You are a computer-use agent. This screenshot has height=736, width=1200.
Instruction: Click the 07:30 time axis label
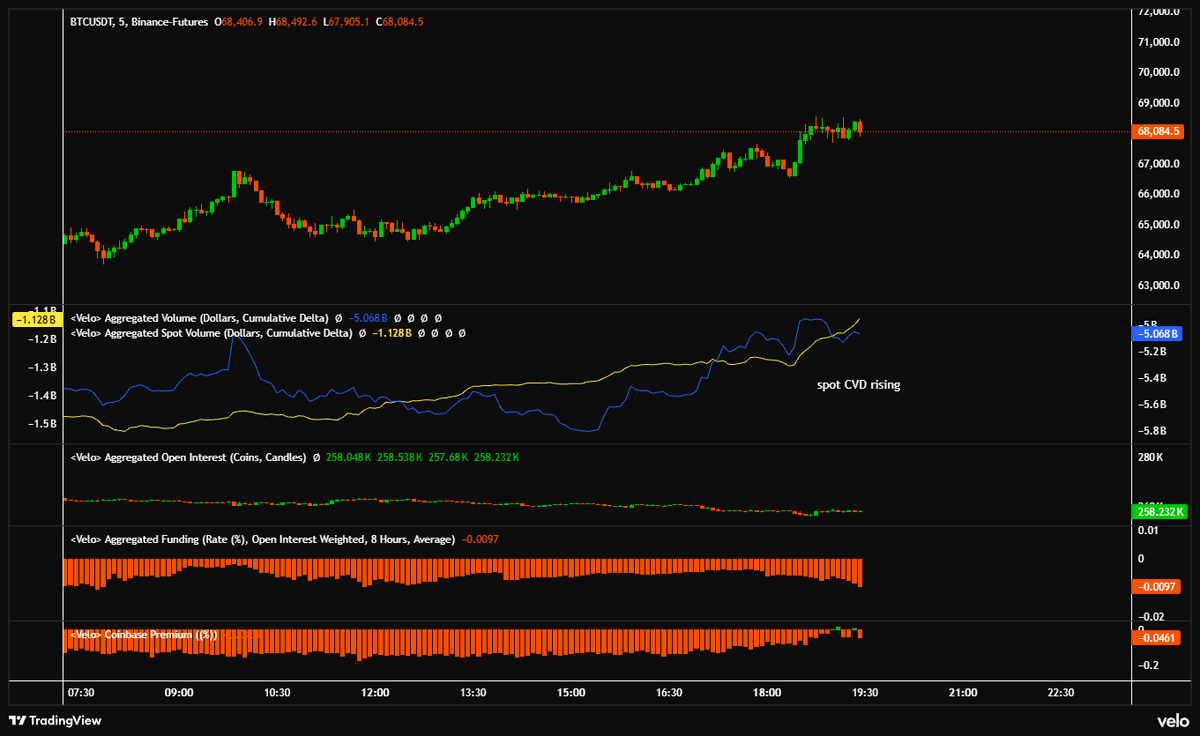pyautogui.click(x=81, y=693)
